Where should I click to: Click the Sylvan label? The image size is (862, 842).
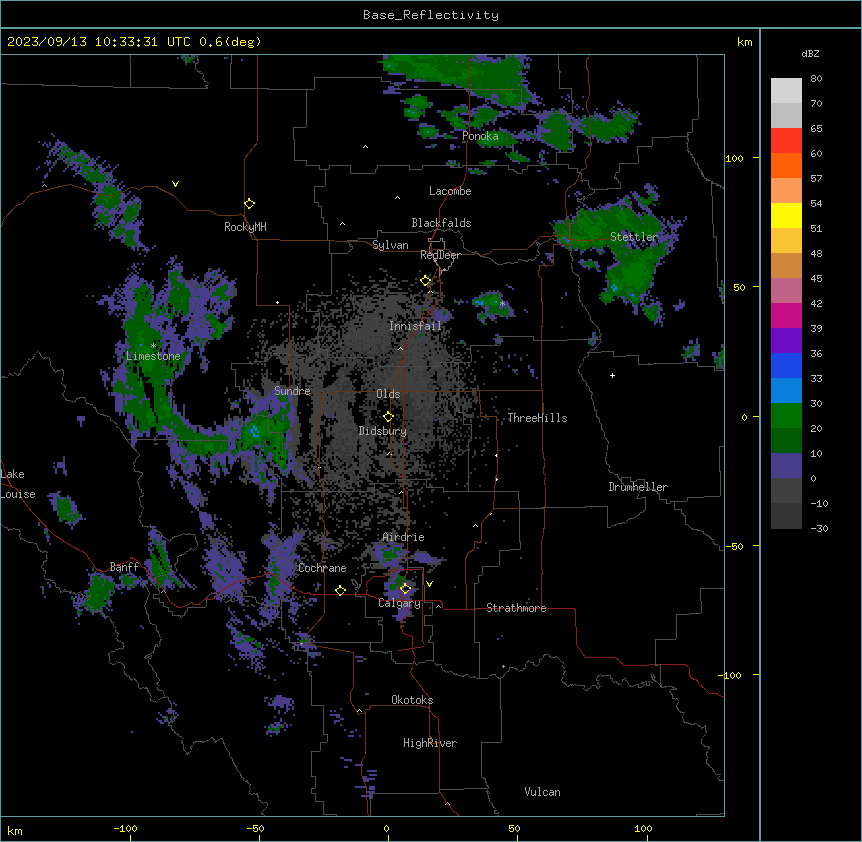[390, 245]
